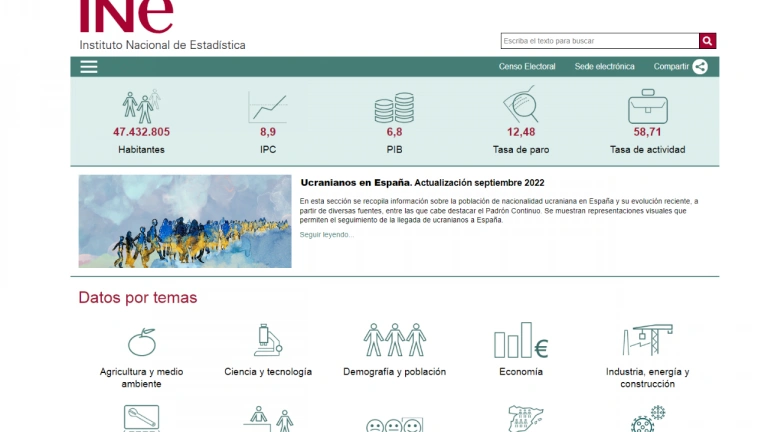Open Agricultura y medio ambiente apple icon
The width and height of the screenshot is (768, 432).
tap(141, 341)
